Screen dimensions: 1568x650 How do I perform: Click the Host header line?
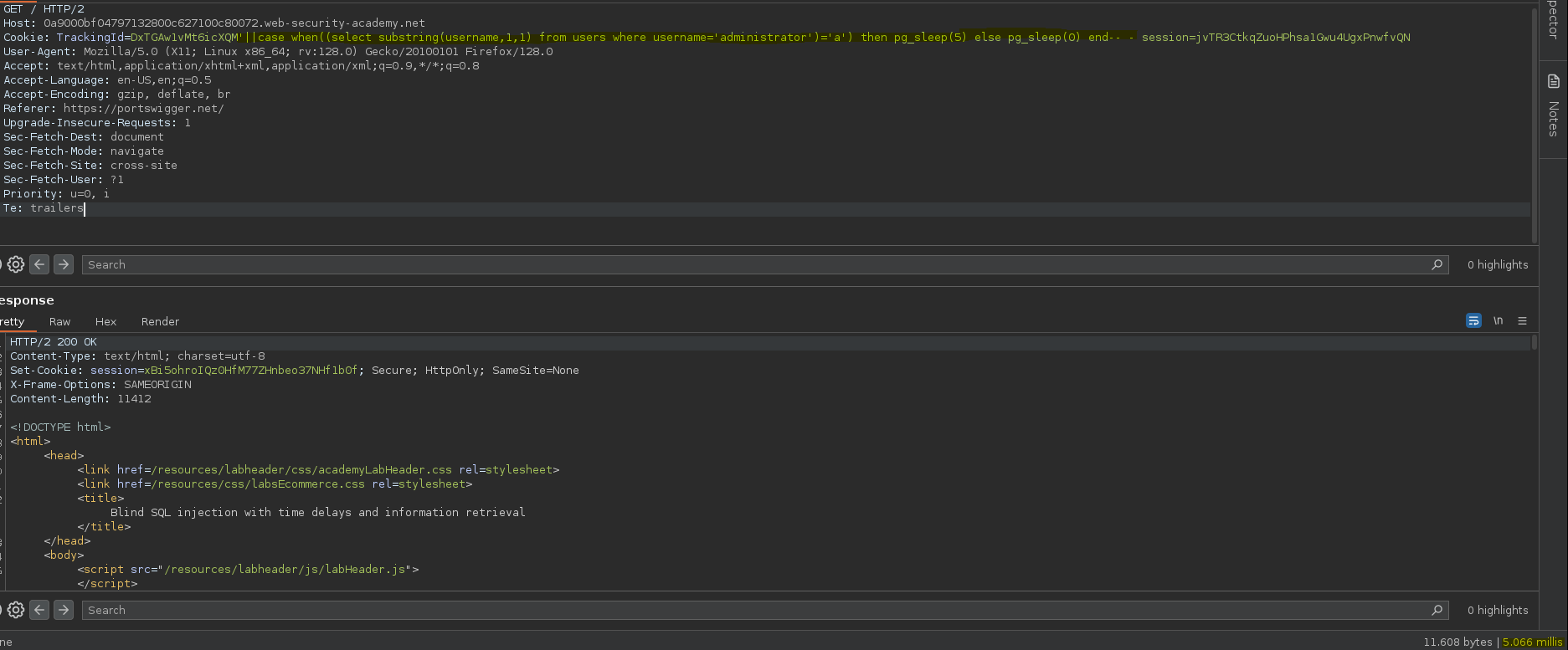(x=214, y=23)
